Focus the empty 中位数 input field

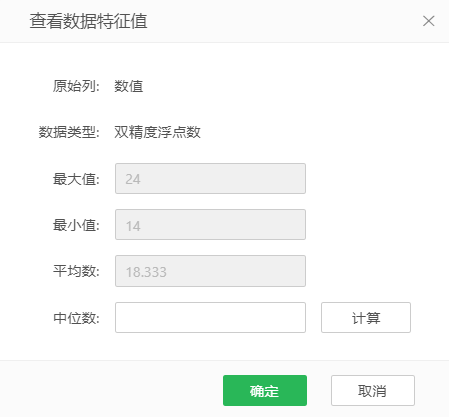click(x=210, y=318)
